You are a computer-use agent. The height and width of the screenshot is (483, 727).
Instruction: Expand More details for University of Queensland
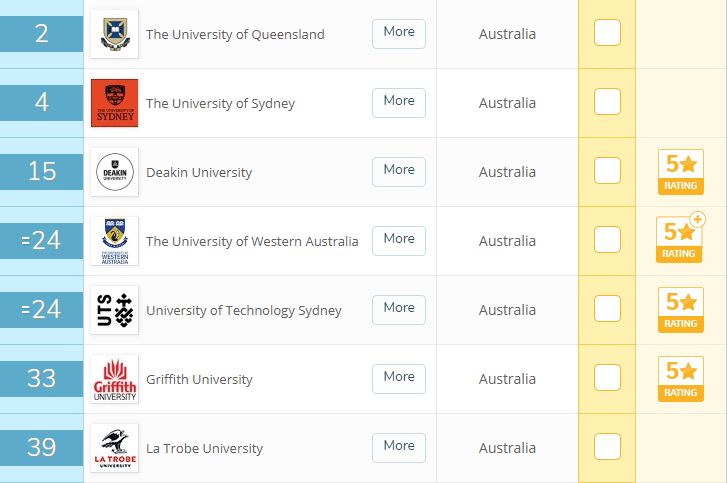(x=399, y=34)
